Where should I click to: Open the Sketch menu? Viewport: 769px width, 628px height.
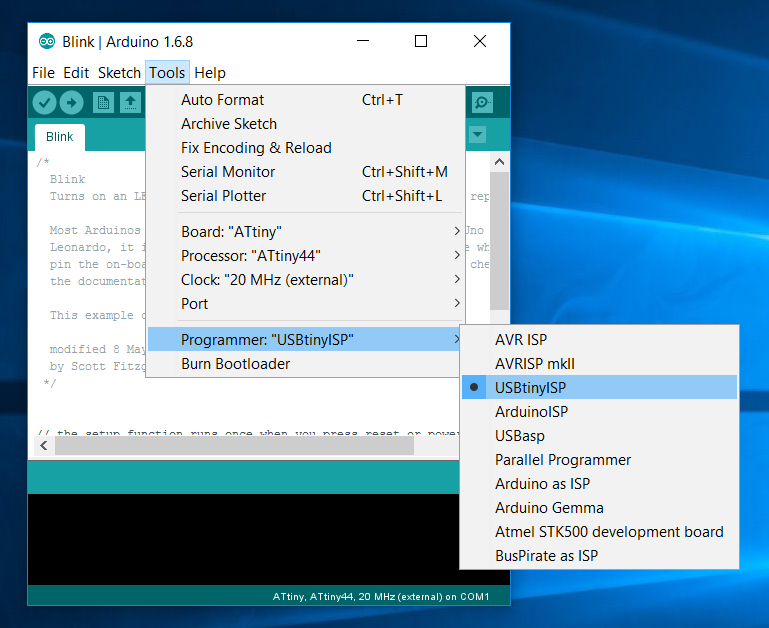(x=119, y=73)
